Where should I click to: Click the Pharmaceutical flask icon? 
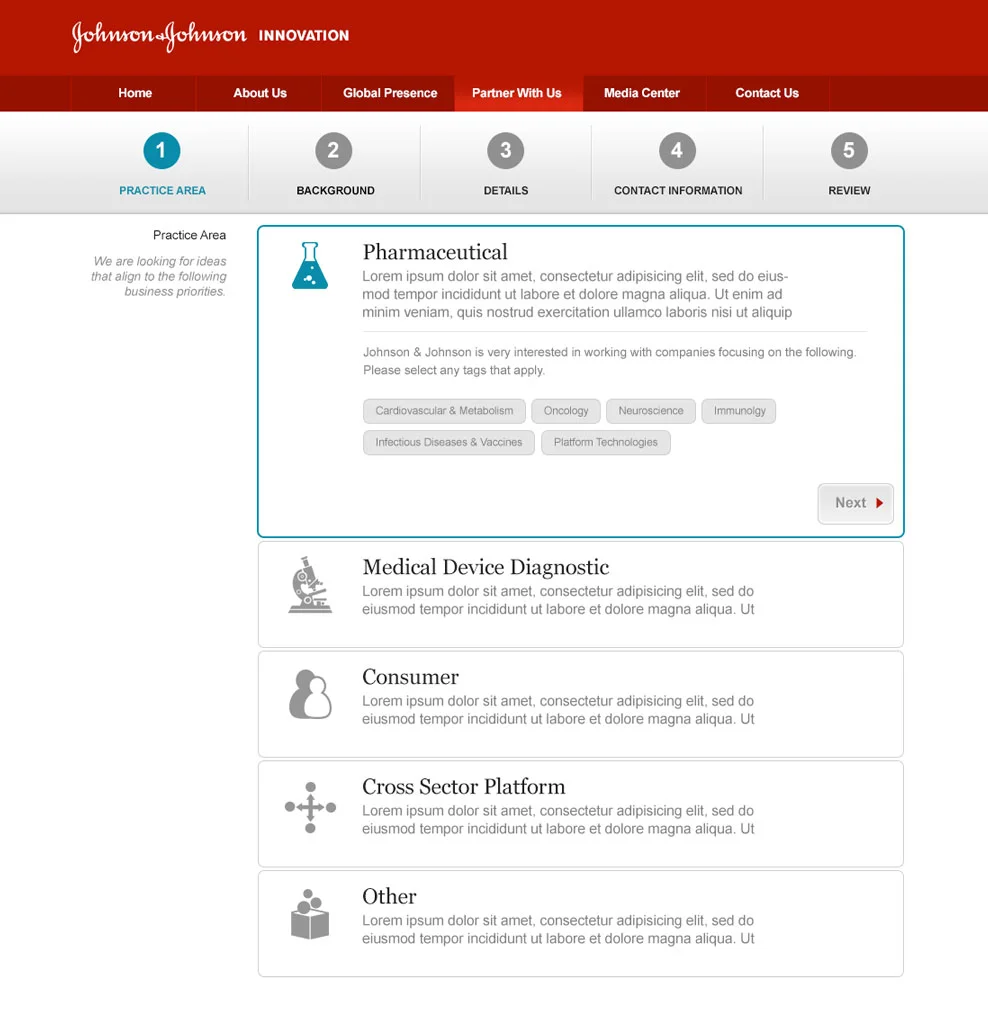(310, 265)
